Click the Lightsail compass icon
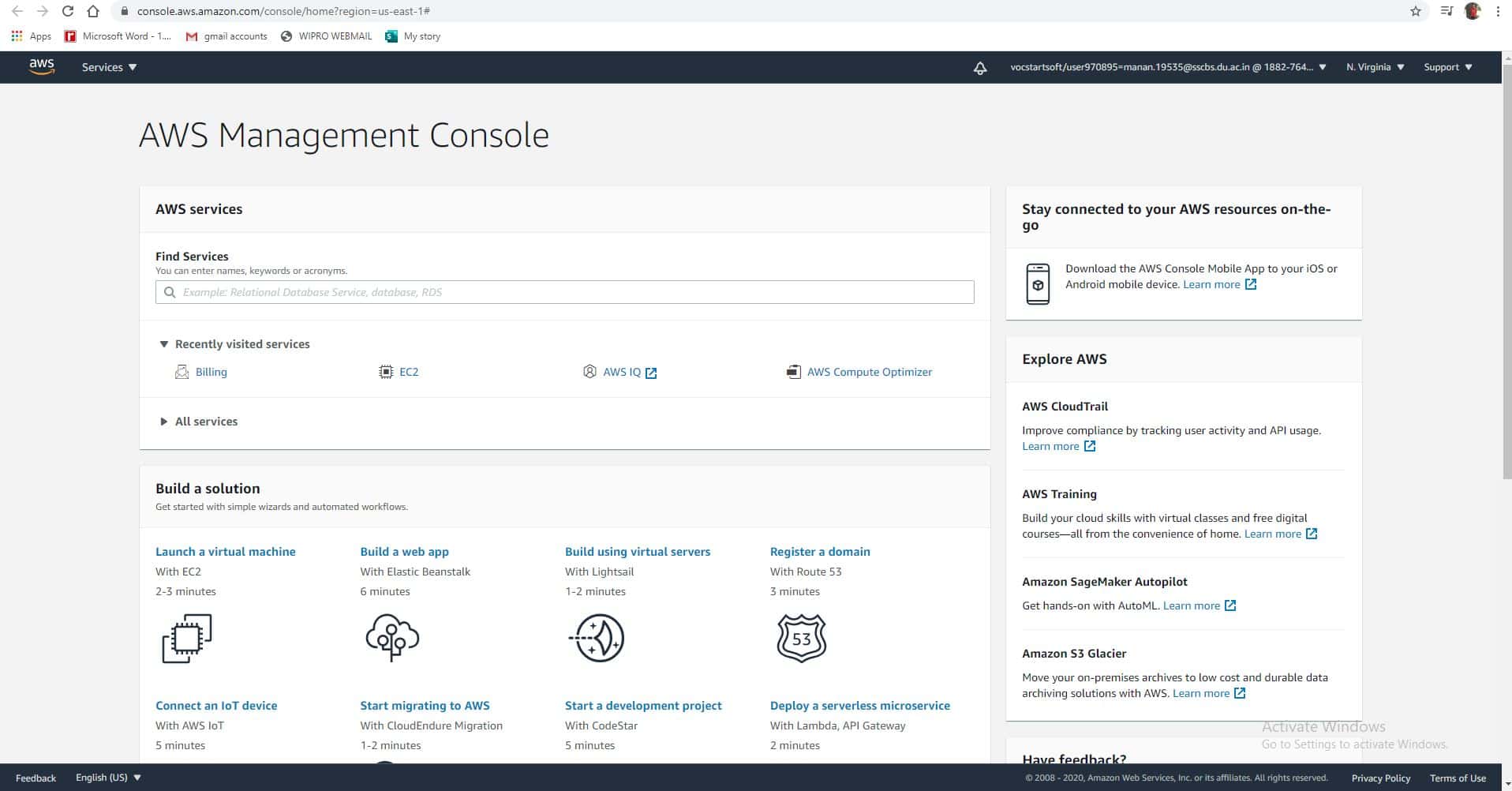The height and width of the screenshot is (791, 1512). 597,638
